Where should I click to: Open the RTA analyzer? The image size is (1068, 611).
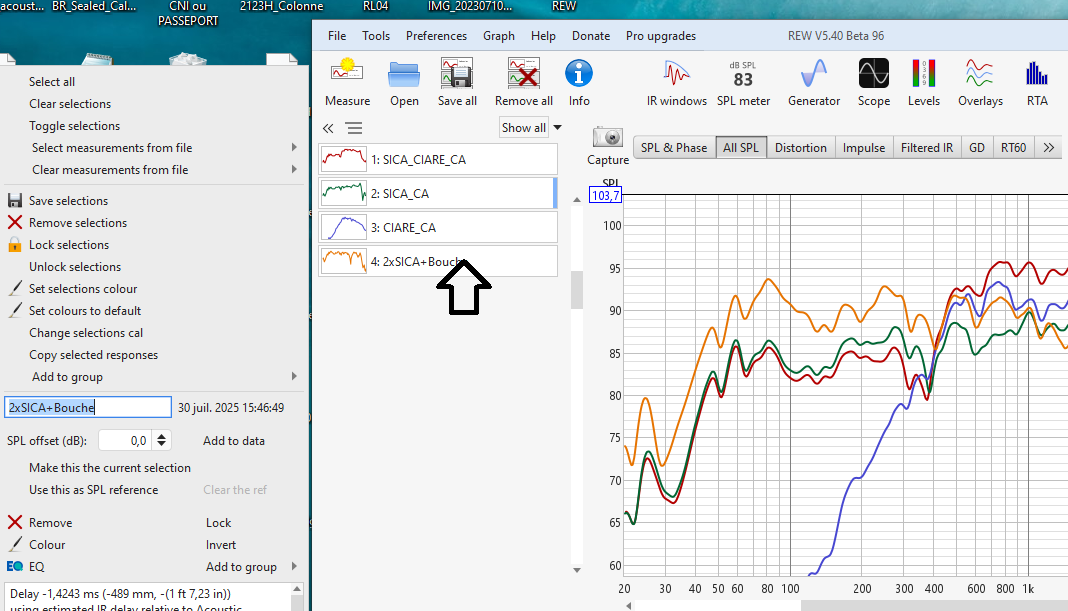(x=1036, y=82)
